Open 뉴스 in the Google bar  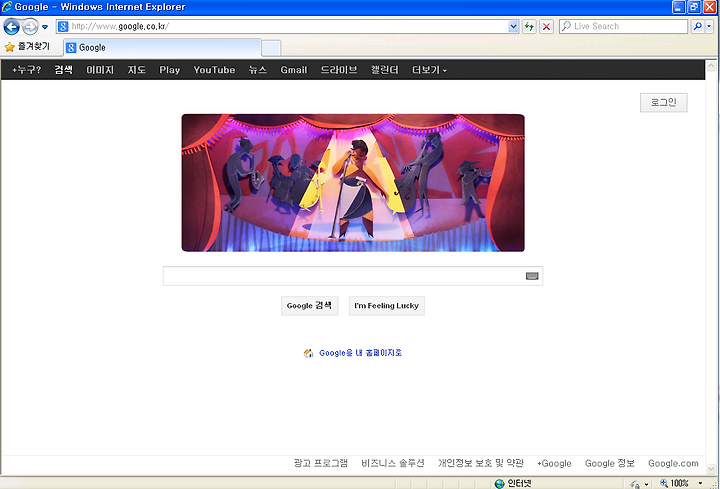coord(258,70)
